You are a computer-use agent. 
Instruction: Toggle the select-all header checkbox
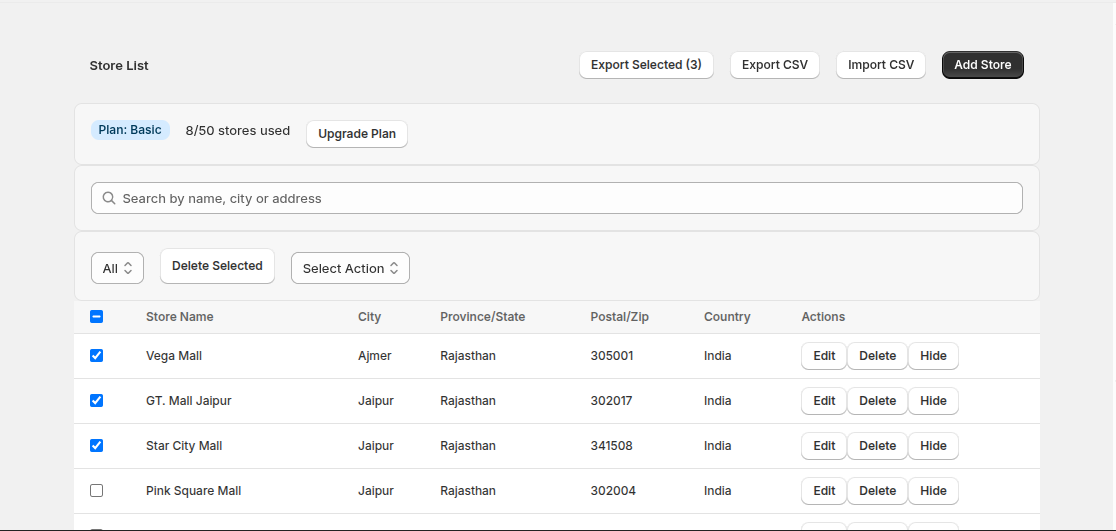tap(97, 317)
